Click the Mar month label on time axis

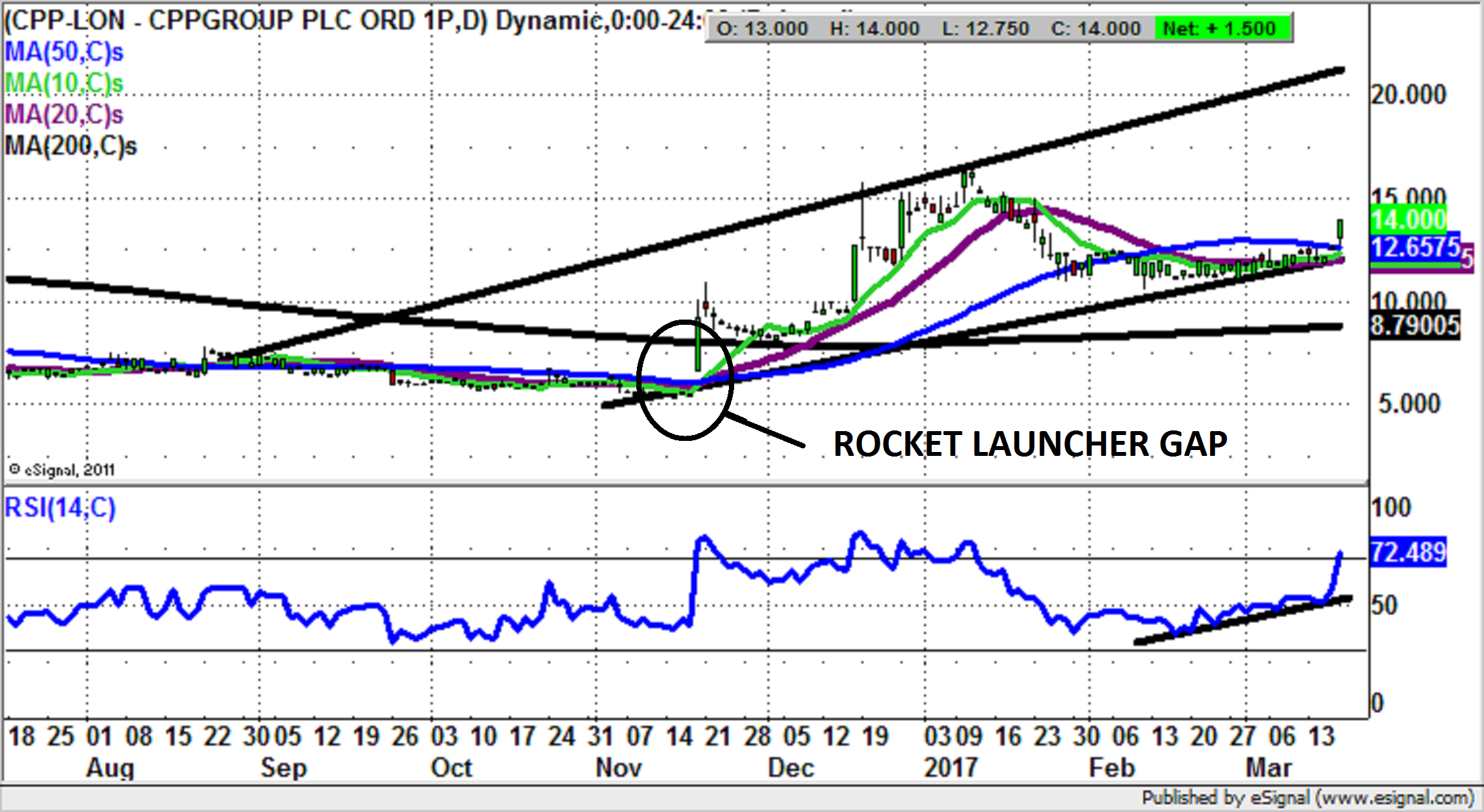click(x=1268, y=767)
